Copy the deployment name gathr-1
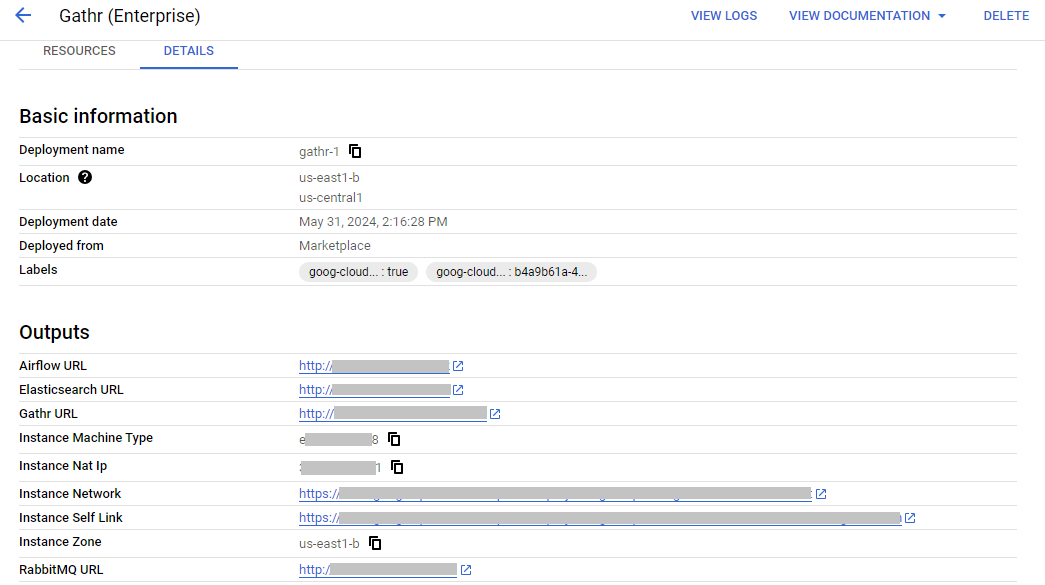 point(355,151)
